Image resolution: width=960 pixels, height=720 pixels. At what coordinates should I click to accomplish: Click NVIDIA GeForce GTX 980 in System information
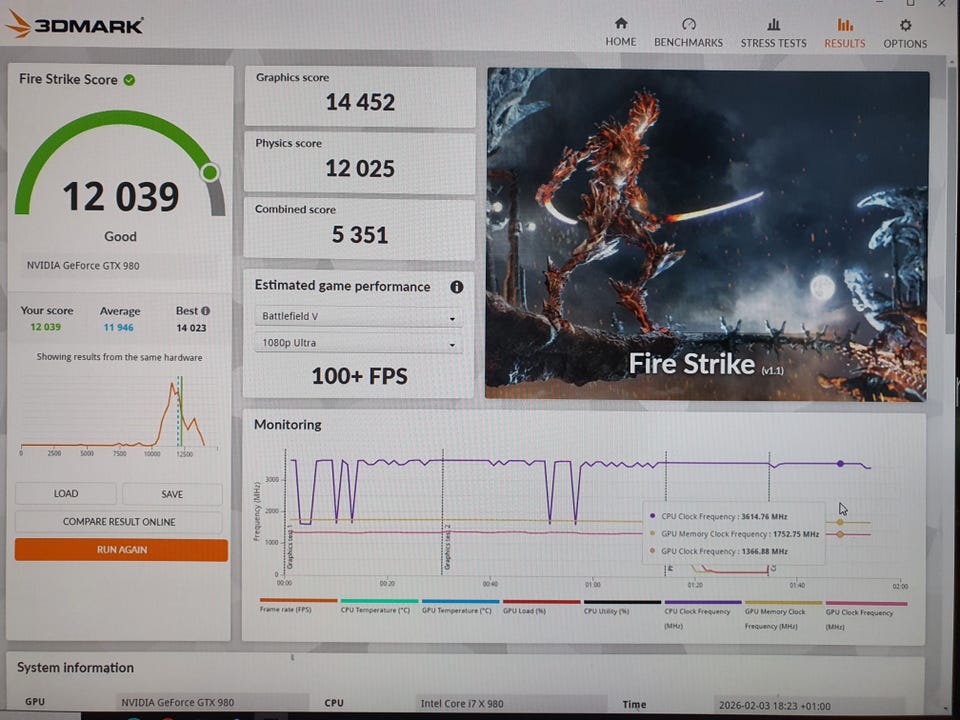click(x=178, y=702)
